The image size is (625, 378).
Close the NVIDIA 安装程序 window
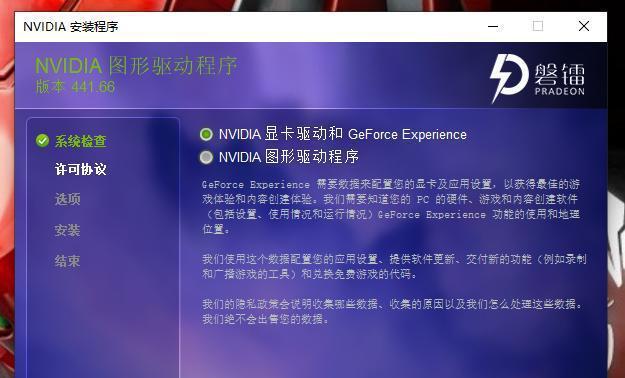pos(584,26)
